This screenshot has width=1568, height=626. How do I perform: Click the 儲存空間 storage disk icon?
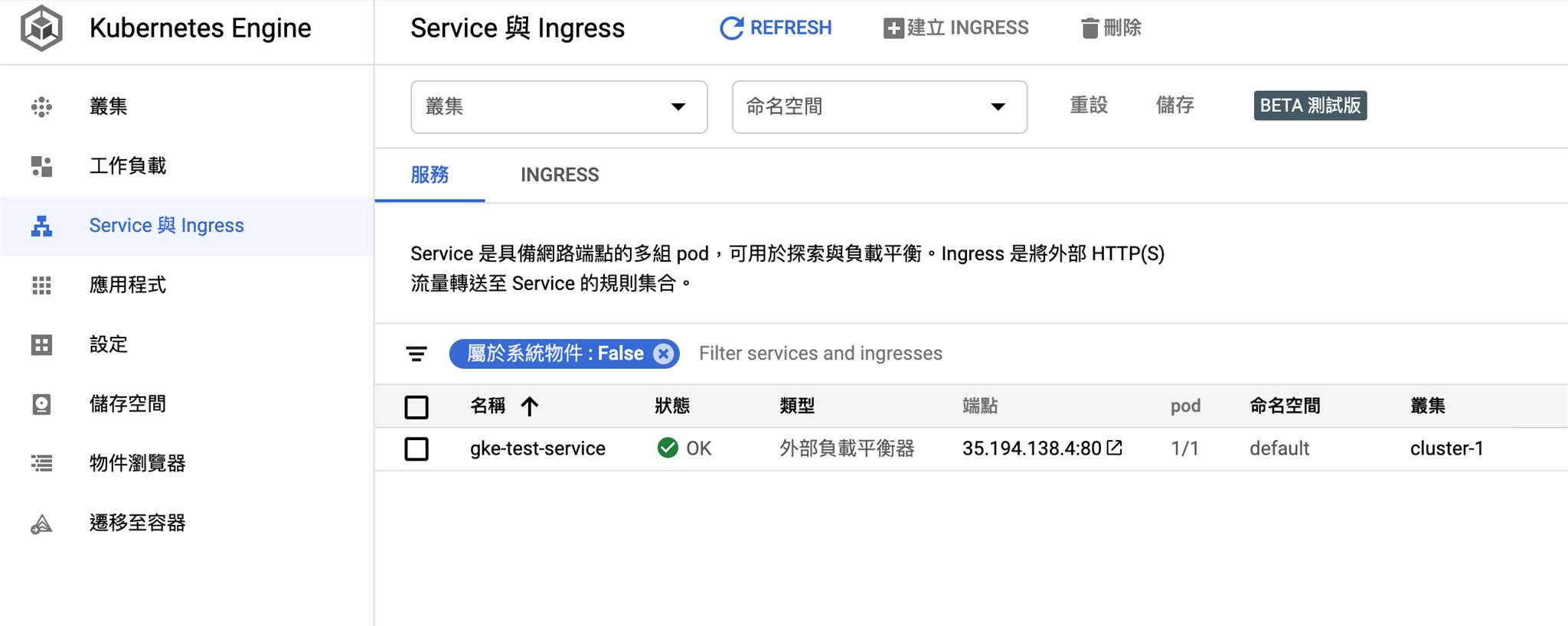41,404
